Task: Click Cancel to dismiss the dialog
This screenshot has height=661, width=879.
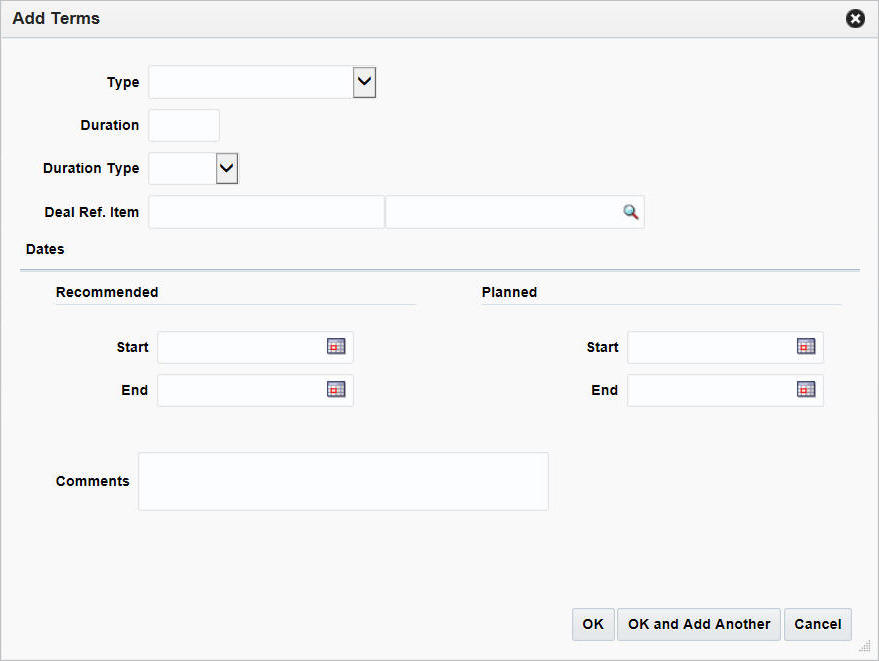Action: pos(818,624)
